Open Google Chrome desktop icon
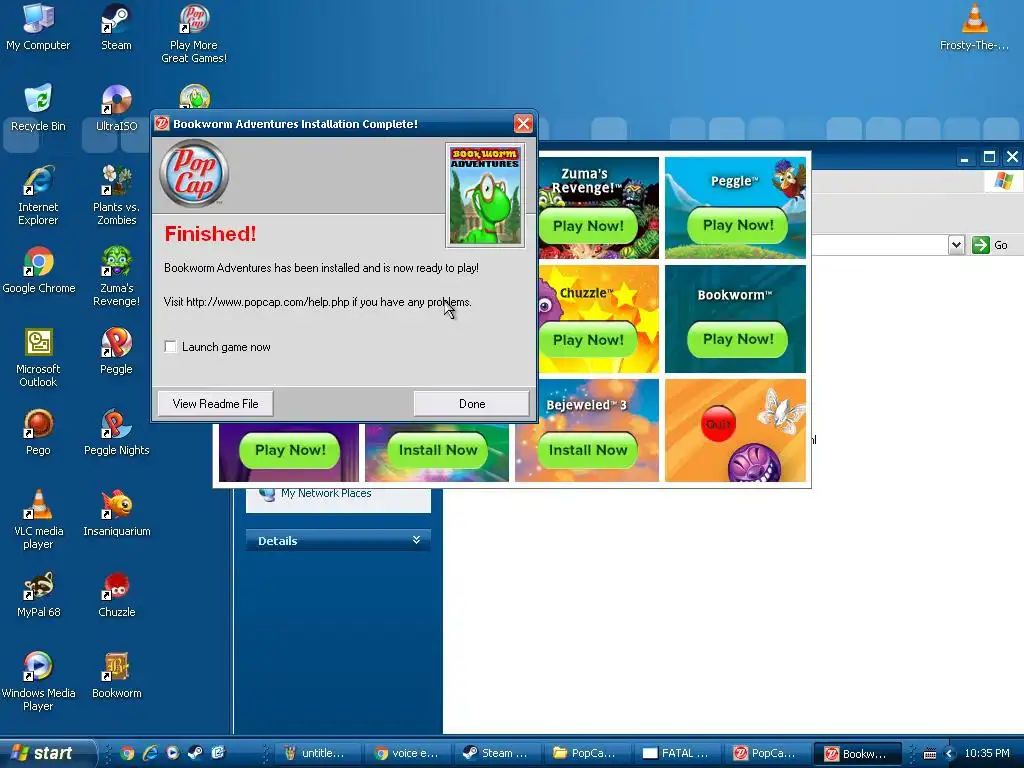This screenshot has height=768, width=1024. click(x=39, y=269)
